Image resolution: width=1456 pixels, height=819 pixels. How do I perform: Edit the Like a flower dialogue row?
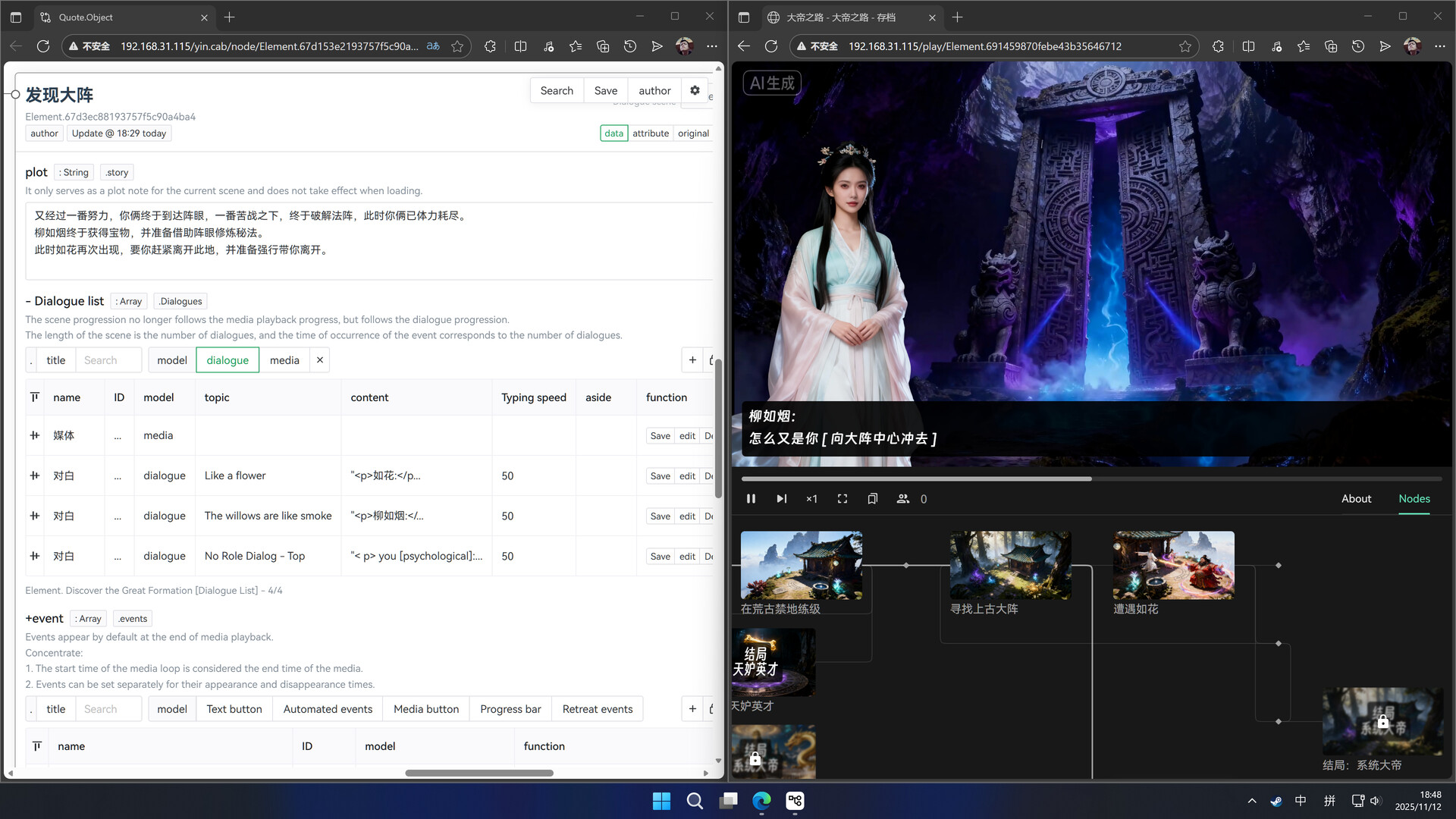(x=686, y=475)
